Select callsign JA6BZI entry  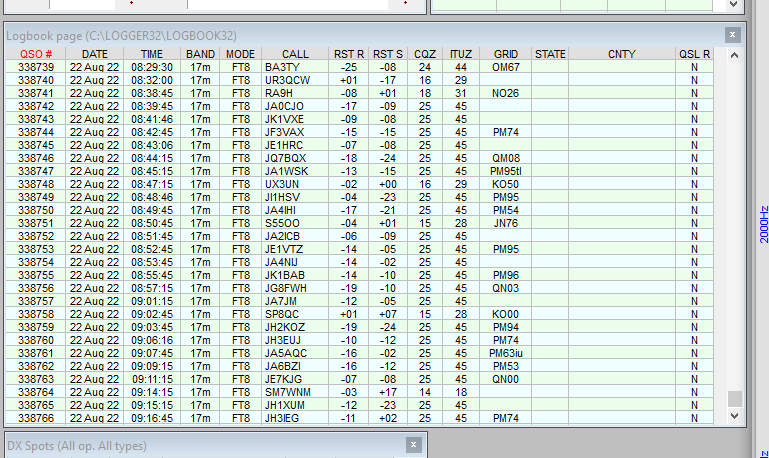[295, 366]
